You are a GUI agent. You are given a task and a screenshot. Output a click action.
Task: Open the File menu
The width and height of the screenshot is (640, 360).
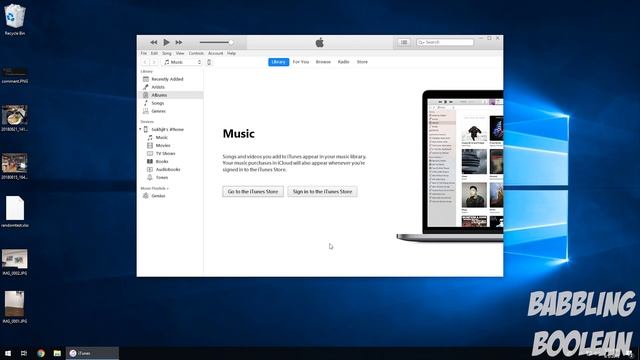coord(144,53)
